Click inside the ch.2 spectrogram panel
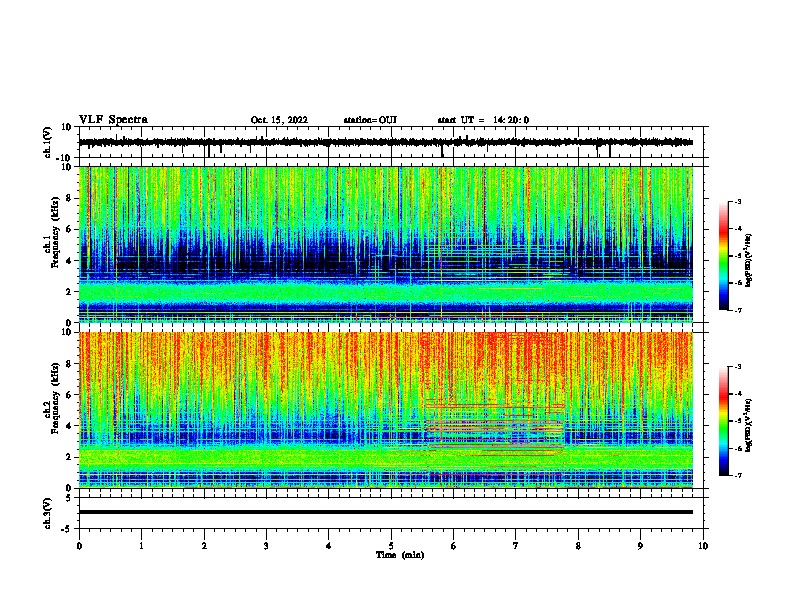 (386, 410)
